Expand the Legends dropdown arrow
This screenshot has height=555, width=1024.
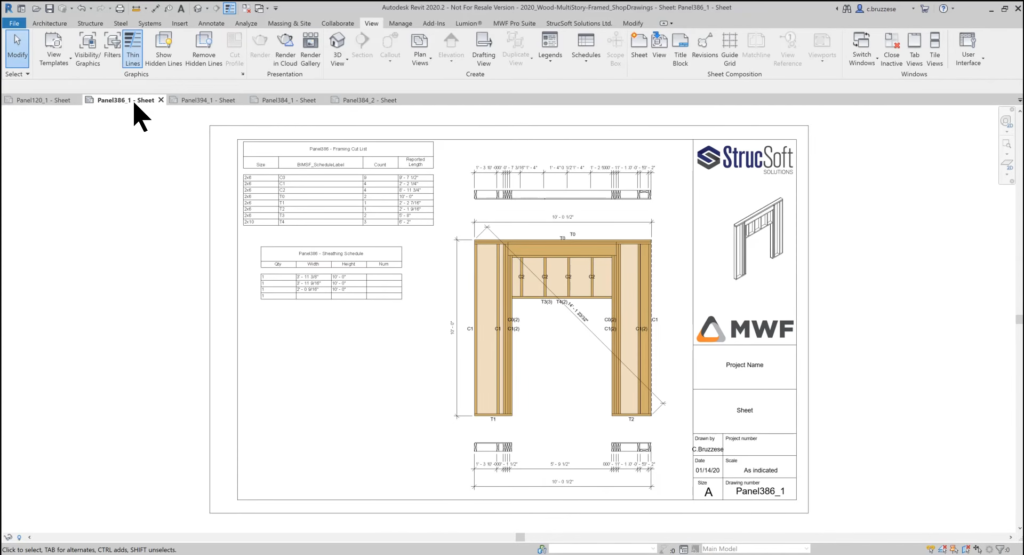pyautogui.click(x=550, y=62)
